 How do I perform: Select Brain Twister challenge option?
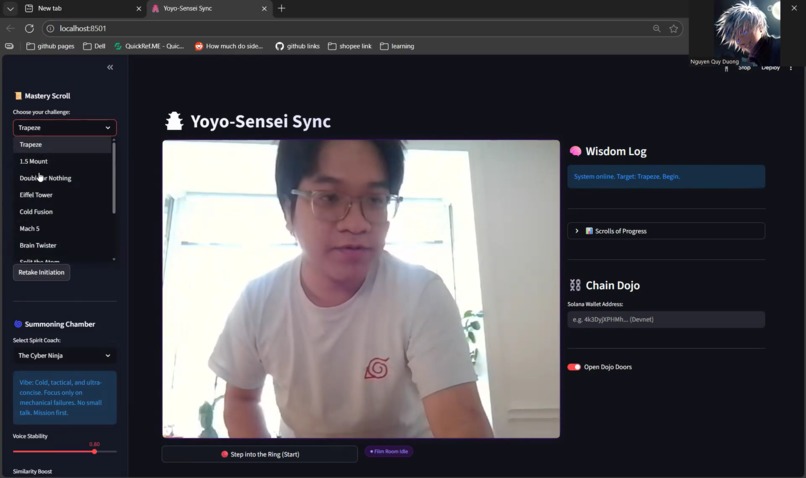tap(62, 246)
